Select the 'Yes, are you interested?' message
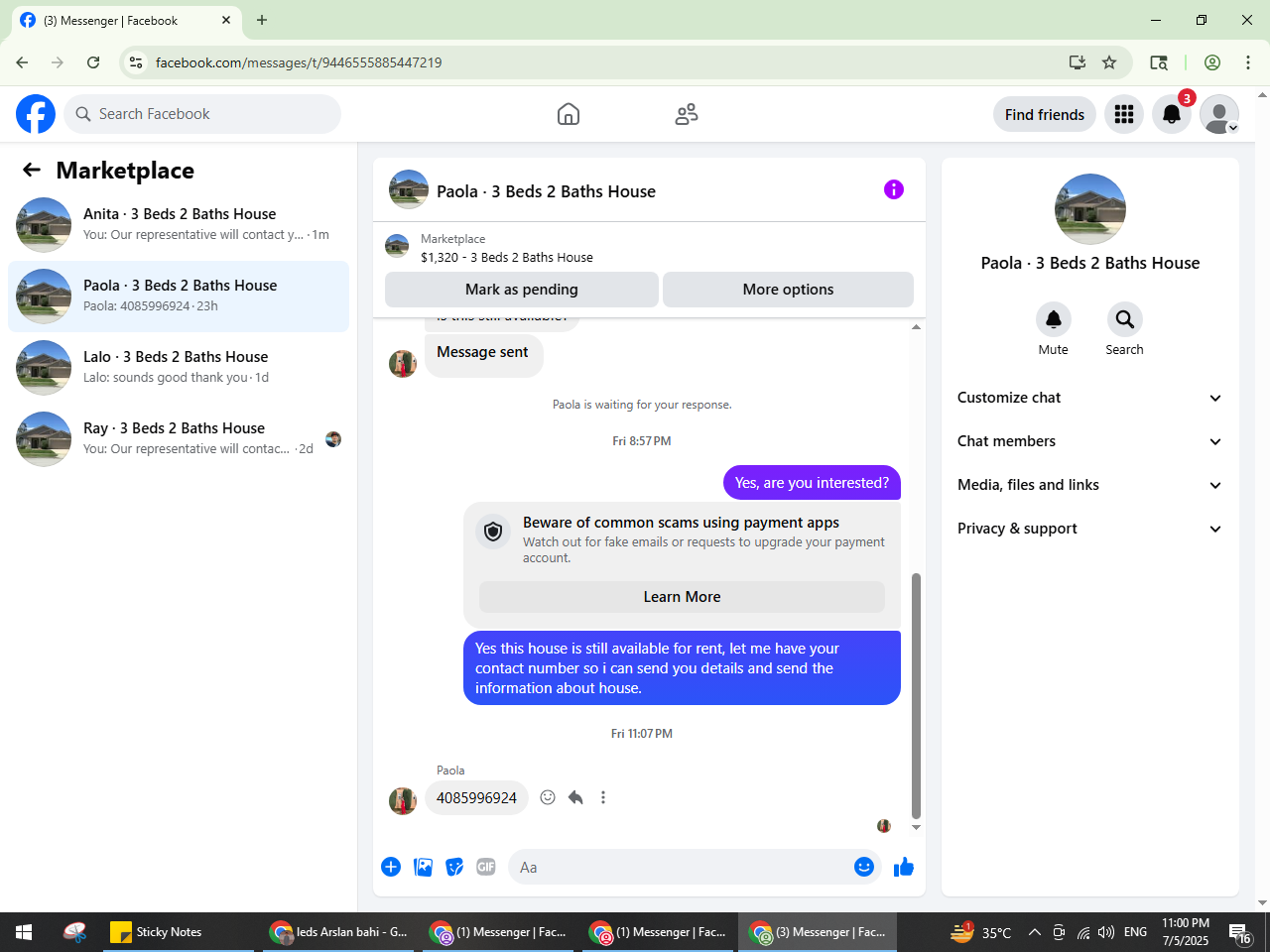 [x=812, y=483]
